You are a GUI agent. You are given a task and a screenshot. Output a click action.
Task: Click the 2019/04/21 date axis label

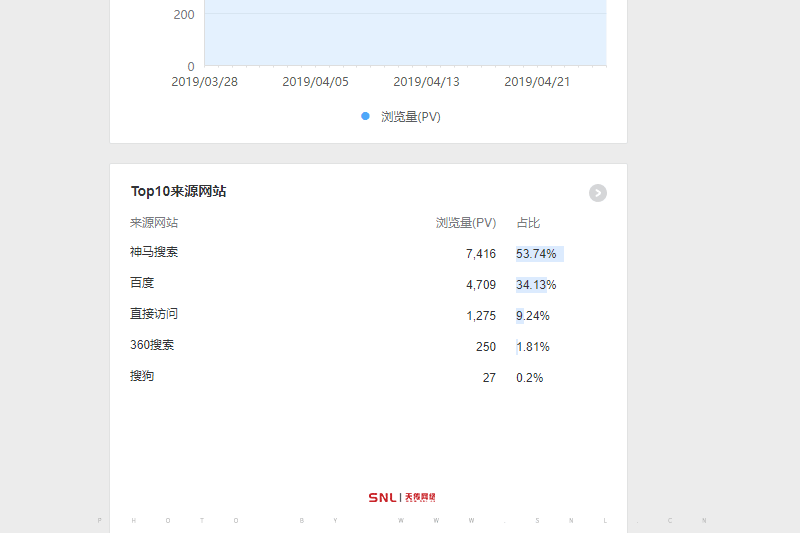coord(537,82)
